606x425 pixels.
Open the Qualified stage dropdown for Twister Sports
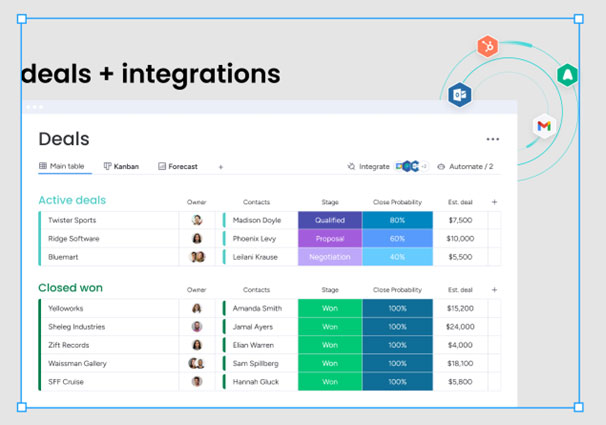329,220
